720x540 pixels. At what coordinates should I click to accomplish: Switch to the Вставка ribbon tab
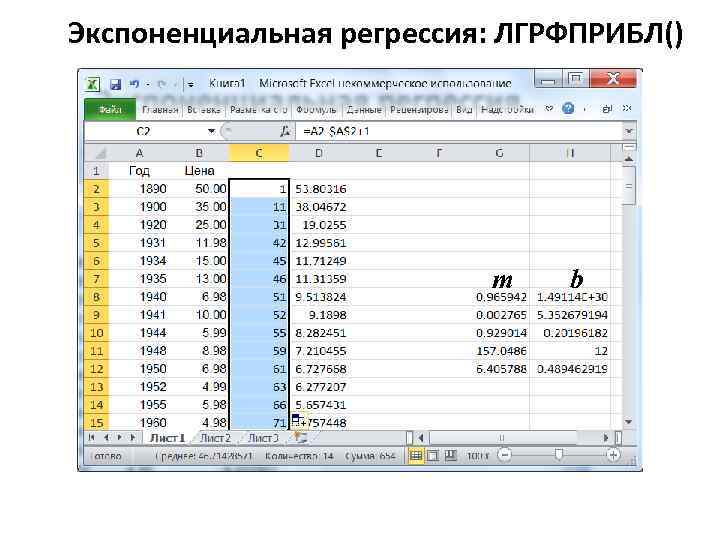tap(203, 110)
